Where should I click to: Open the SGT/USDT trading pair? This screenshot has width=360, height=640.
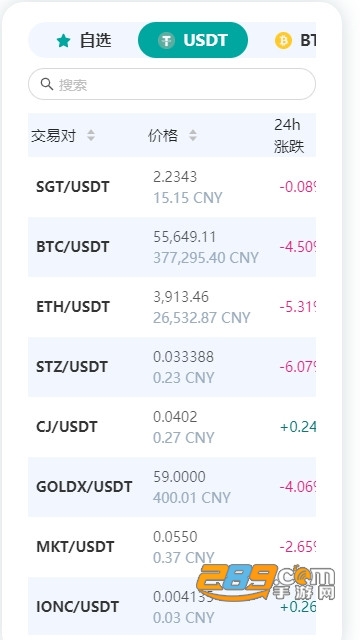coord(172,187)
